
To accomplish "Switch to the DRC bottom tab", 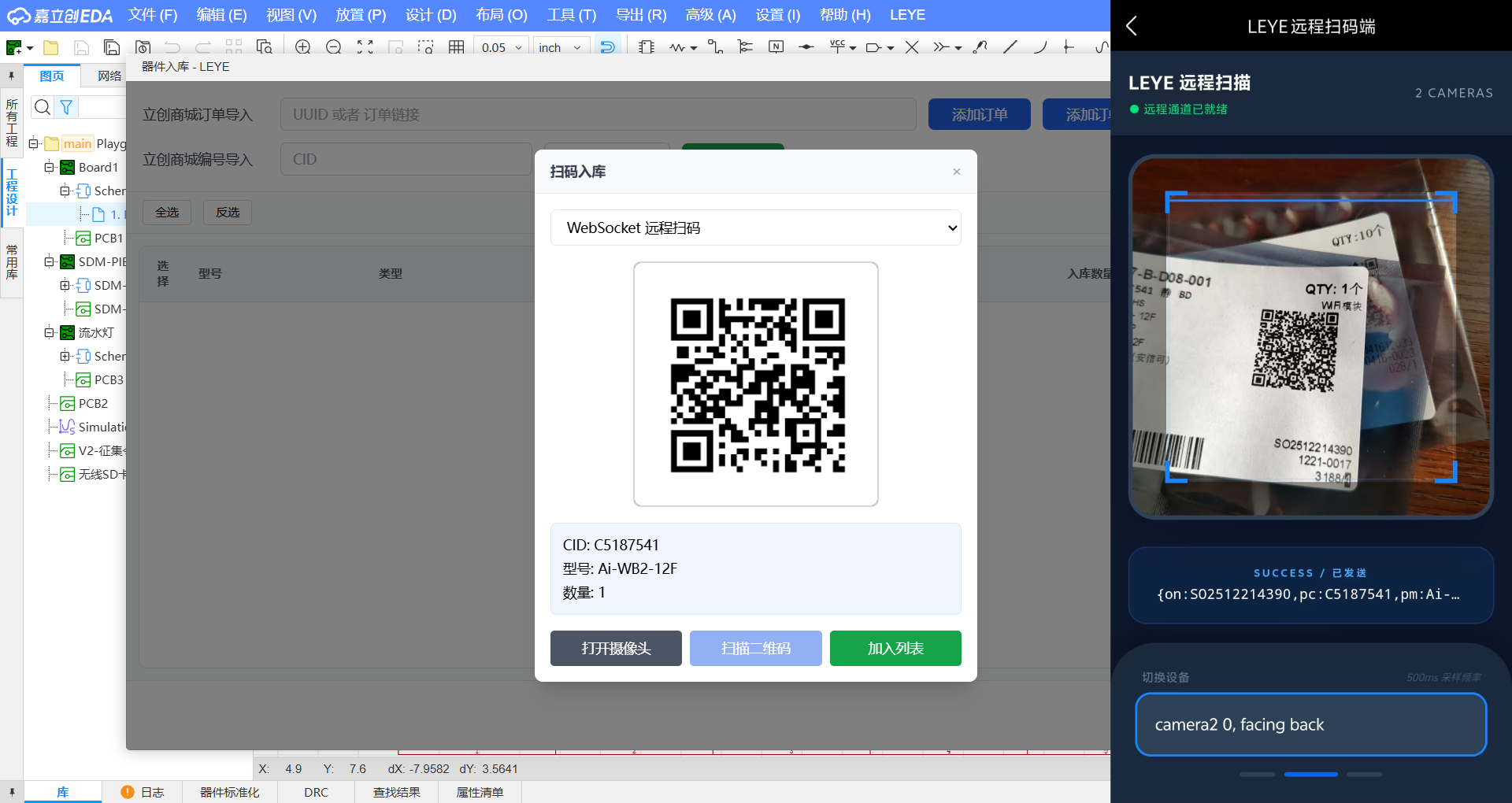I will tap(316, 792).
